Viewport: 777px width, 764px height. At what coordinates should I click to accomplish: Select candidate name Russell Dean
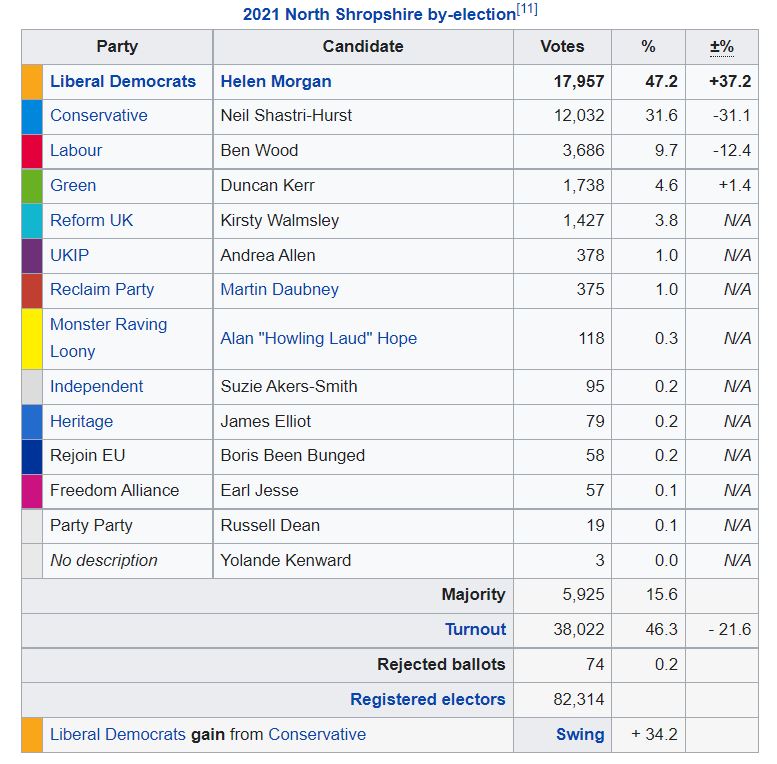[270, 525]
